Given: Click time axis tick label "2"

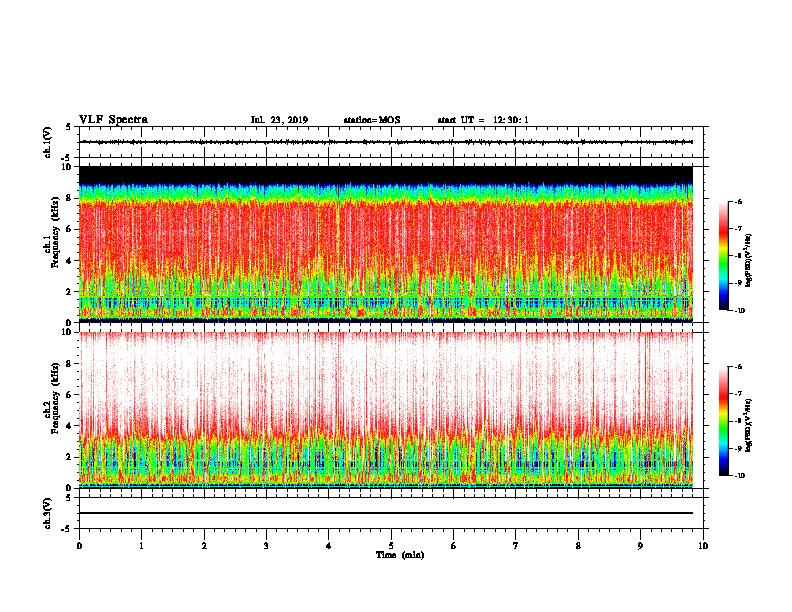Looking at the screenshot, I should point(204,546).
